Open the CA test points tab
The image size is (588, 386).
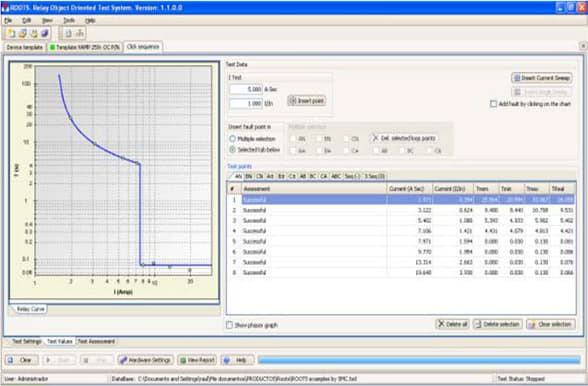(x=324, y=176)
